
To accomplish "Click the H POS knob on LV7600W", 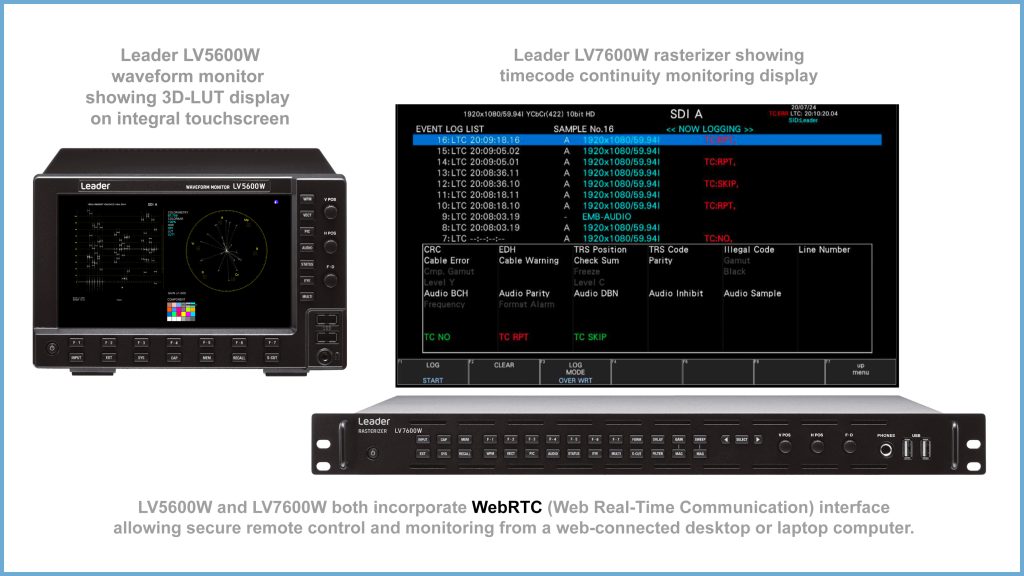I will click(817, 447).
